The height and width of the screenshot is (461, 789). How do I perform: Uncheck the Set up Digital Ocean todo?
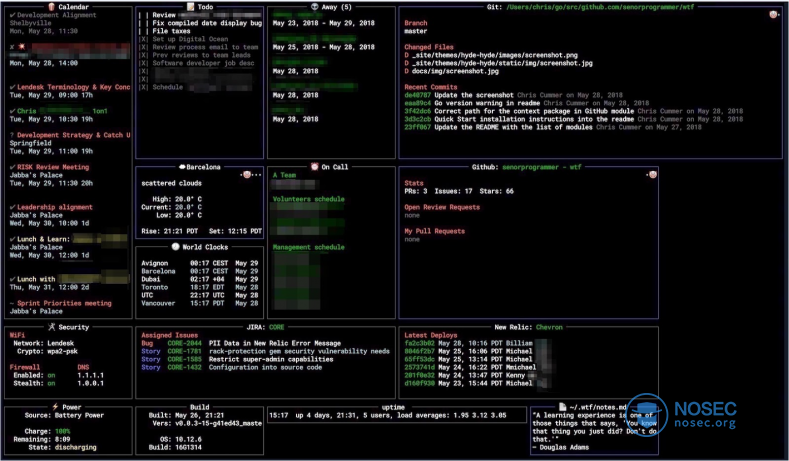coord(144,39)
